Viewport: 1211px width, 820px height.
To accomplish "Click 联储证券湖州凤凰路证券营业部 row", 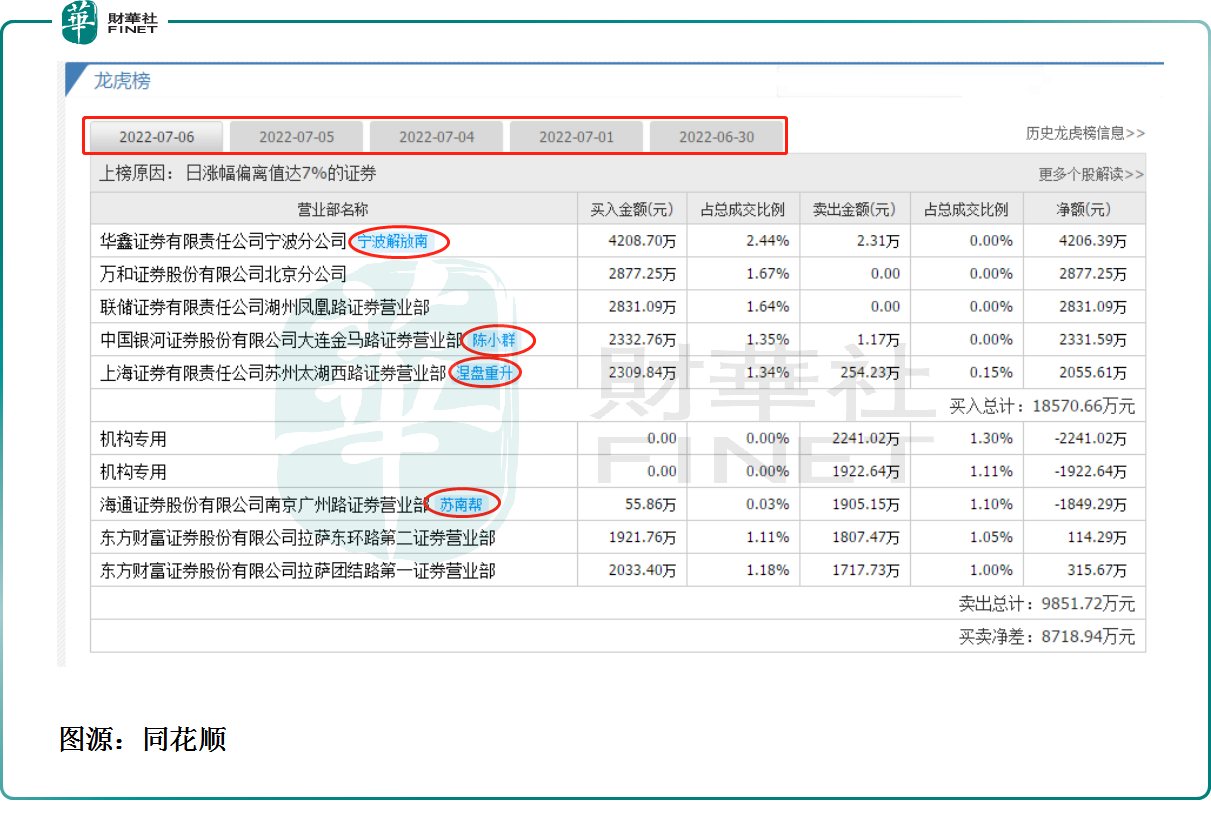I will coord(264,307).
